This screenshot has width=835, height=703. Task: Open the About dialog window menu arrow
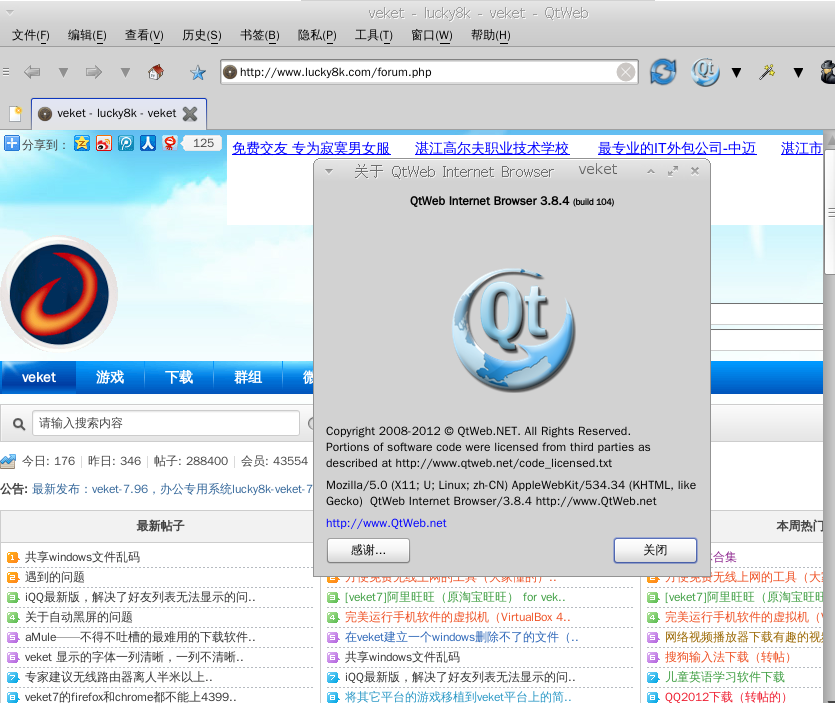click(329, 171)
